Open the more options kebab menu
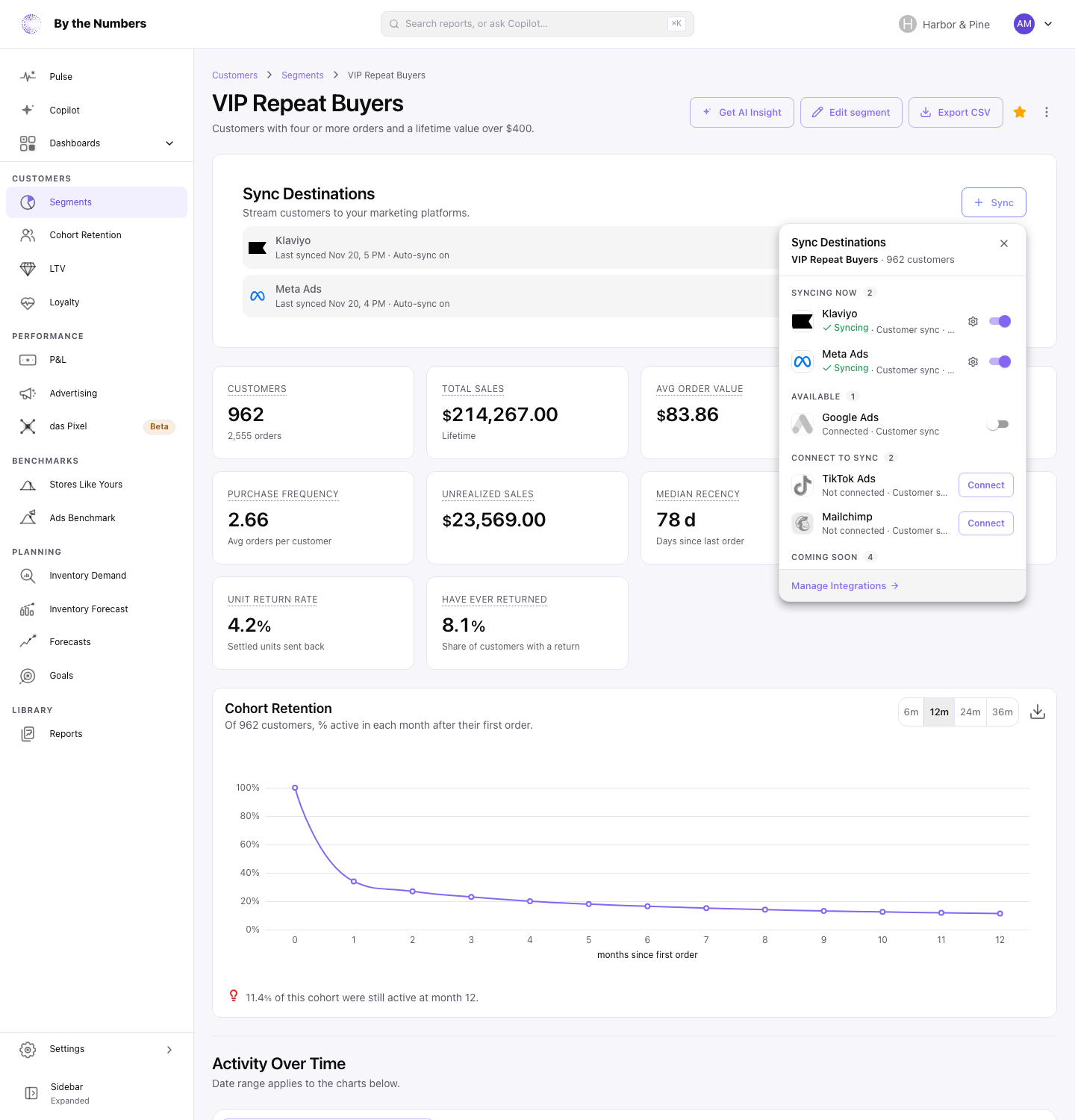The height and width of the screenshot is (1120, 1075). [1047, 112]
